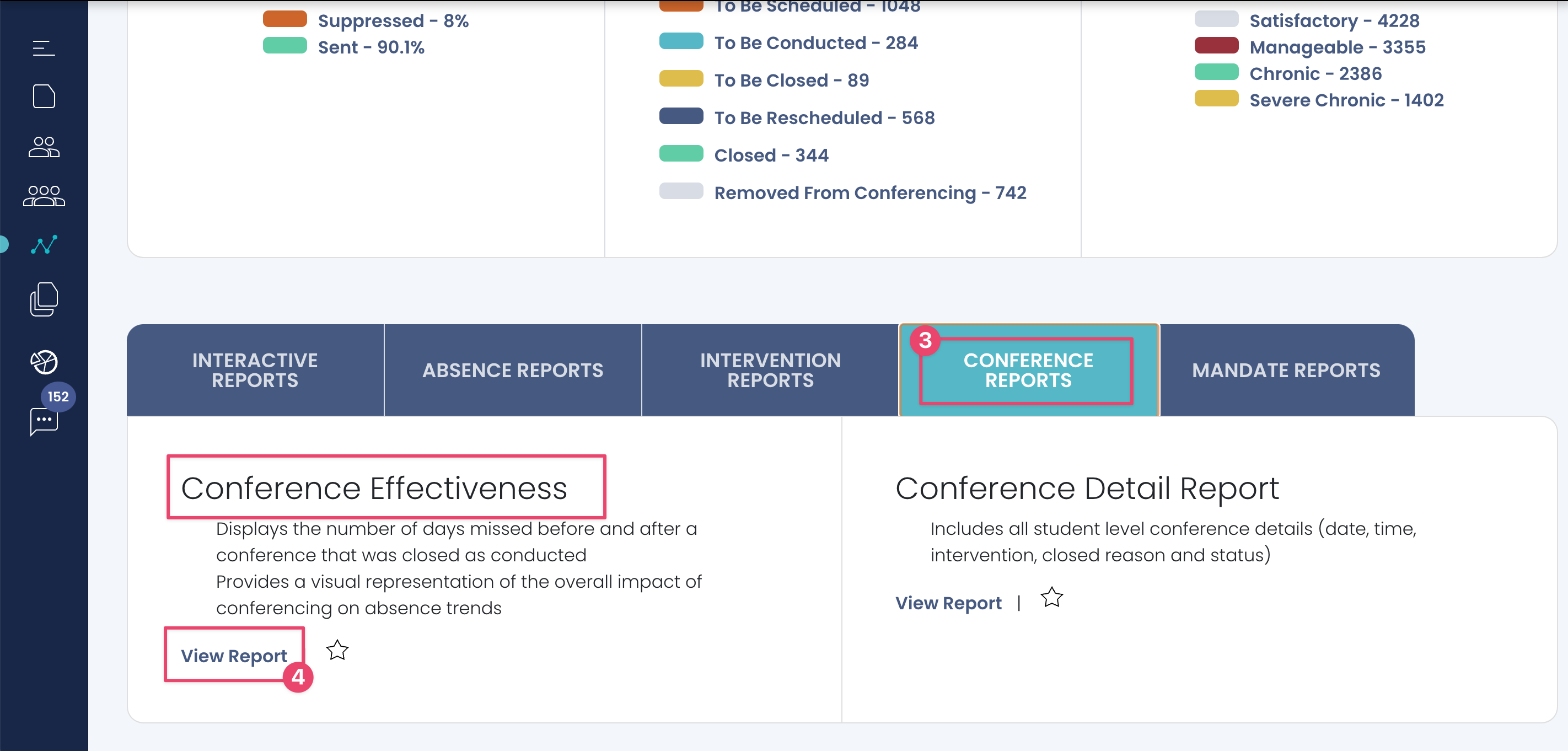Open the chat messages icon in sidebar
1568x751 pixels.
click(44, 422)
